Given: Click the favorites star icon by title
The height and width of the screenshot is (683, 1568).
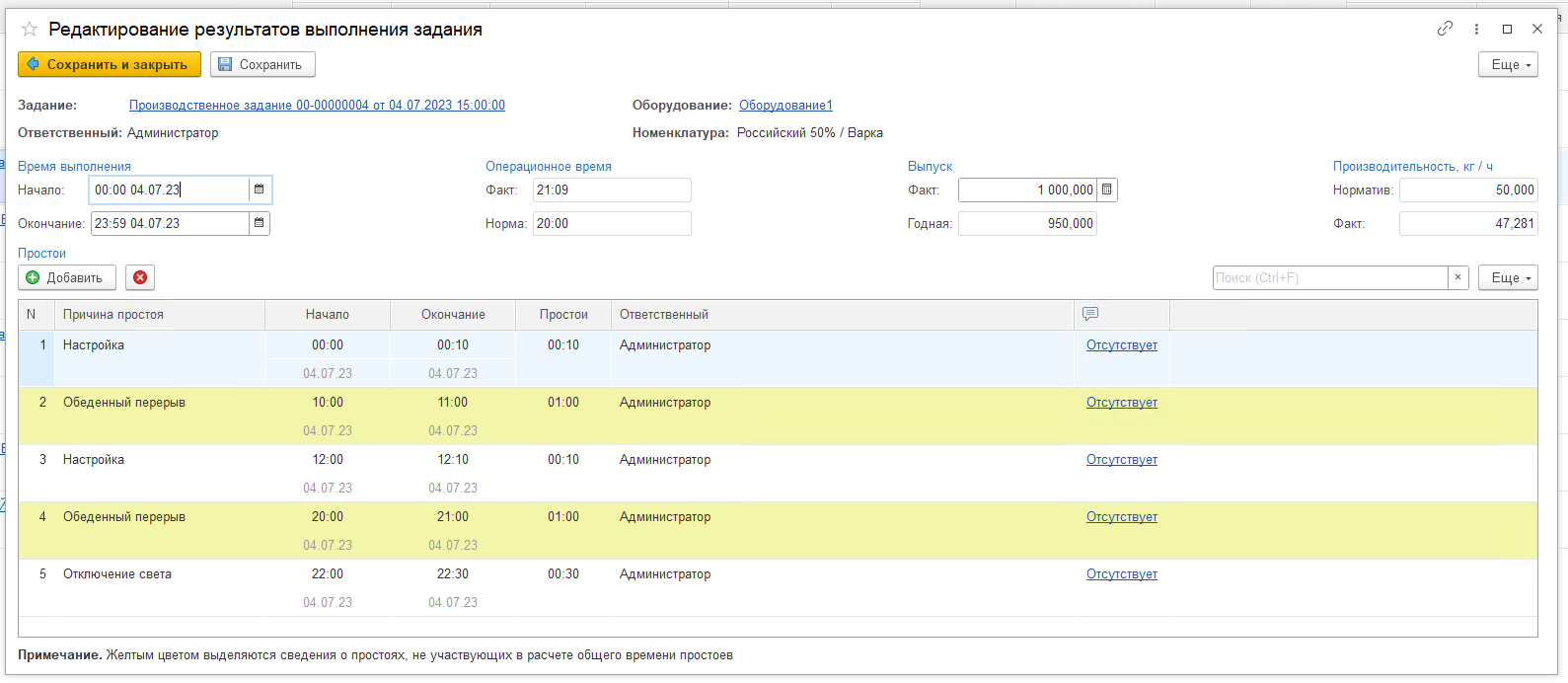Looking at the screenshot, I should (x=30, y=30).
